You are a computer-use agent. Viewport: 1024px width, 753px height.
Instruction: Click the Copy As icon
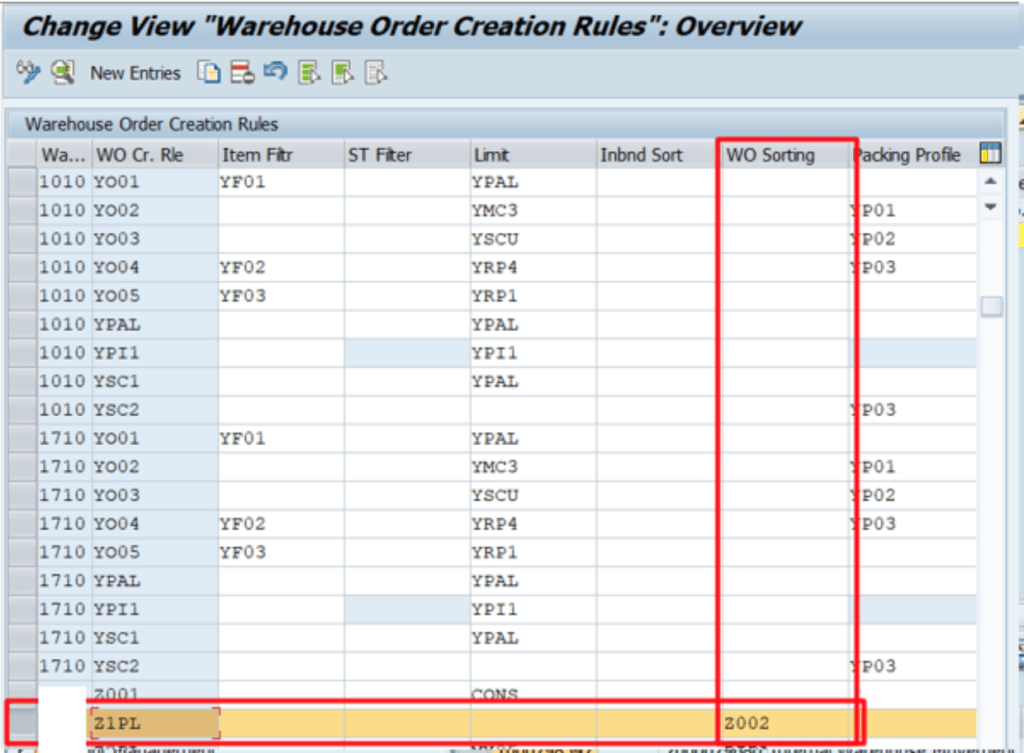(208, 72)
